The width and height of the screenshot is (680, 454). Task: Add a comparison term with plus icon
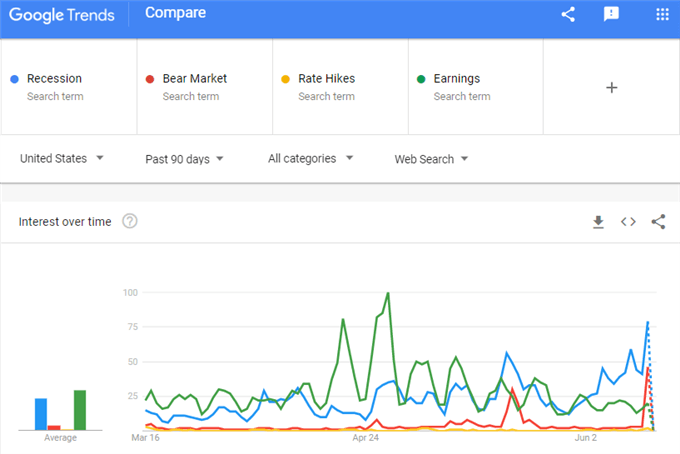611,88
